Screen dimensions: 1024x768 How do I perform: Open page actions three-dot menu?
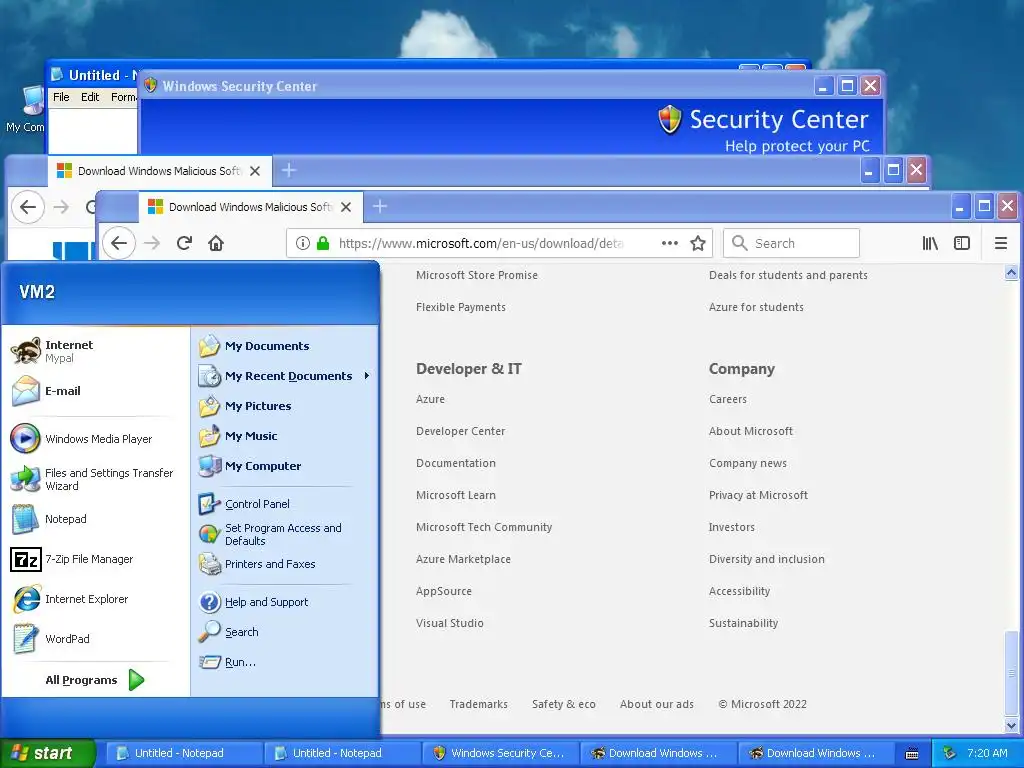(669, 244)
